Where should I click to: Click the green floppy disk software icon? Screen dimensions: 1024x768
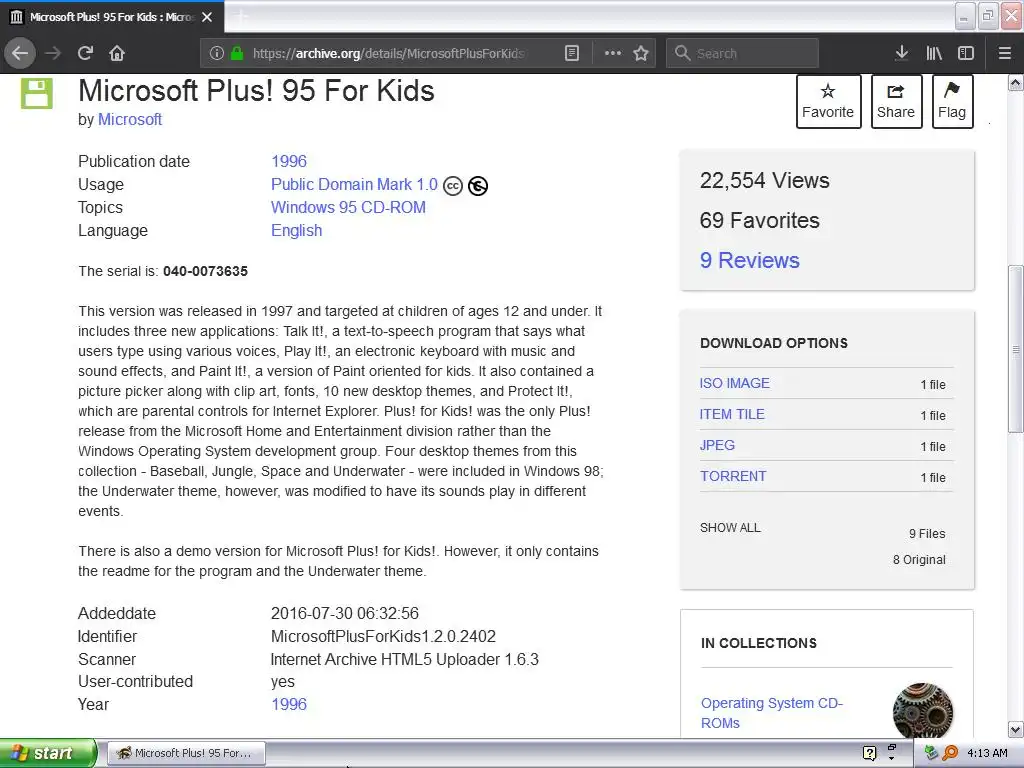pyautogui.click(x=37, y=93)
